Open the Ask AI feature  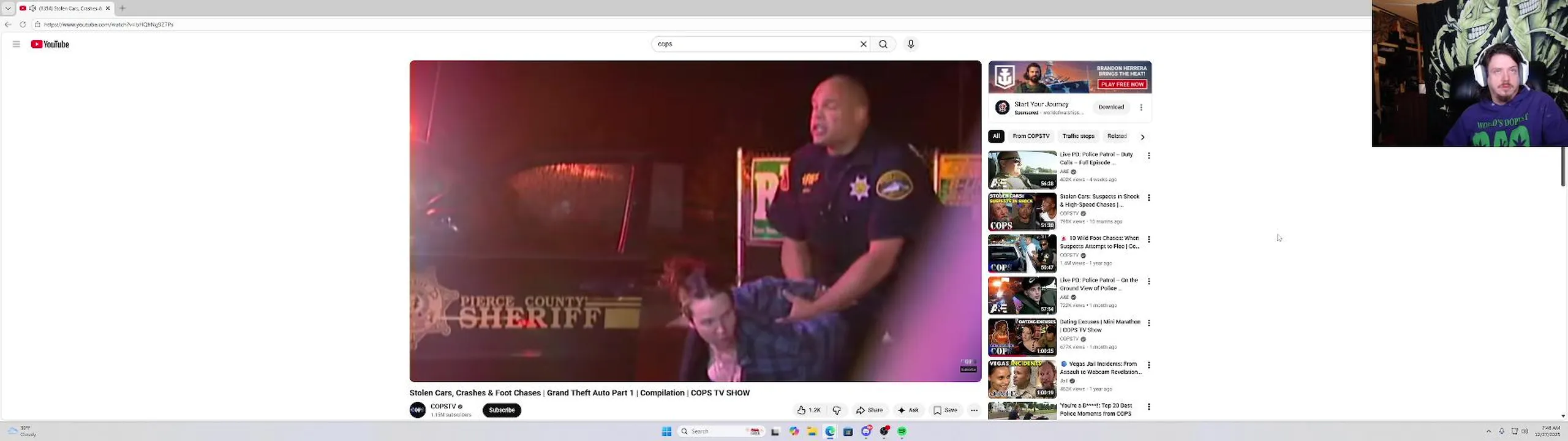pos(908,410)
